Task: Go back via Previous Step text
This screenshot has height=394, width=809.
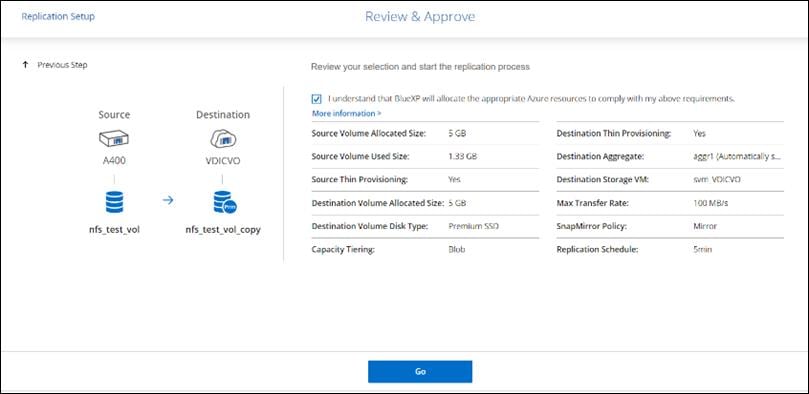Action: point(62,65)
